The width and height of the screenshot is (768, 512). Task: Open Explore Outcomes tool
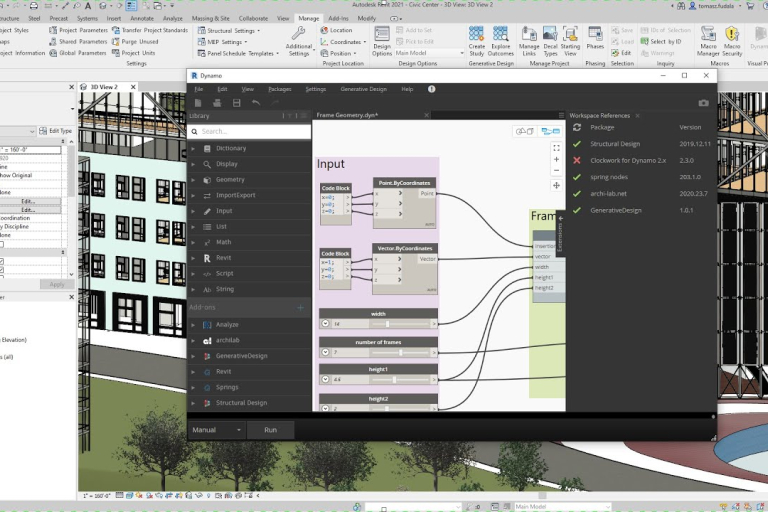coord(500,41)
